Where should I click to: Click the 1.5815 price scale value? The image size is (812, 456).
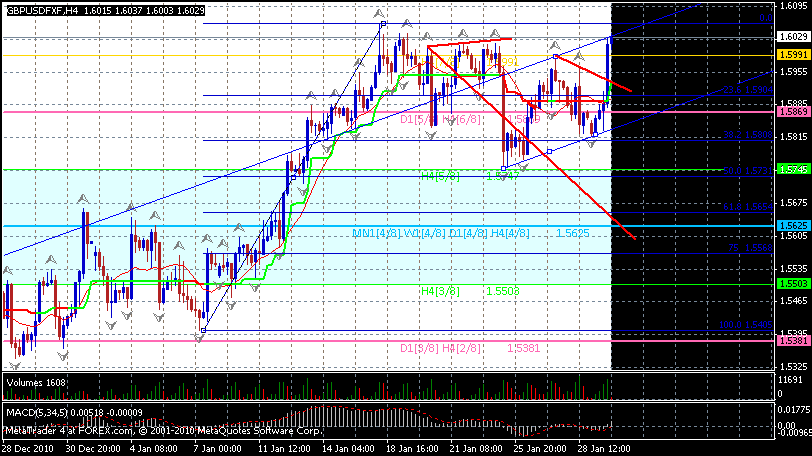click(x=794, y=137)
